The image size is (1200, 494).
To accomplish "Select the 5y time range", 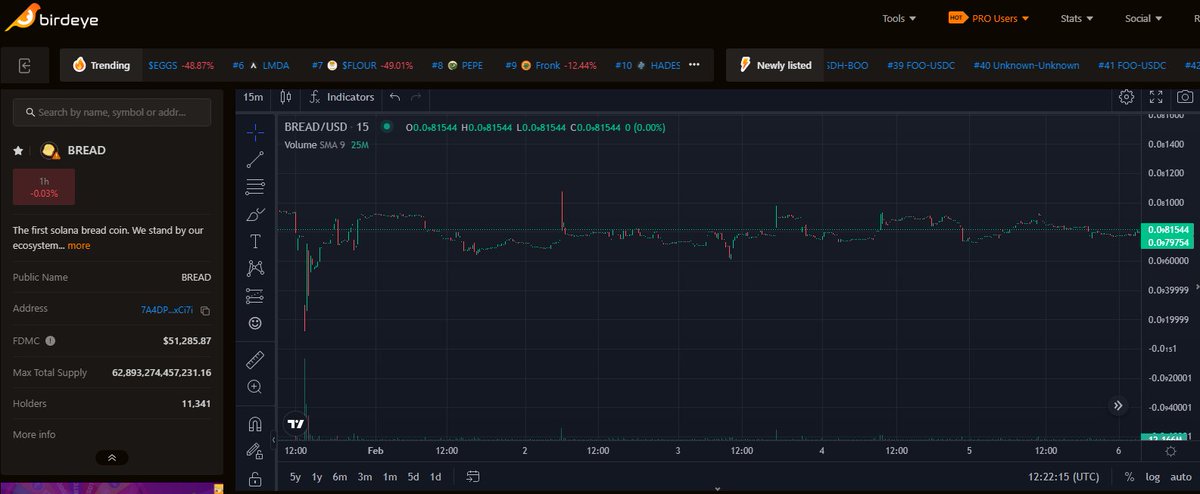I will 295,477.
